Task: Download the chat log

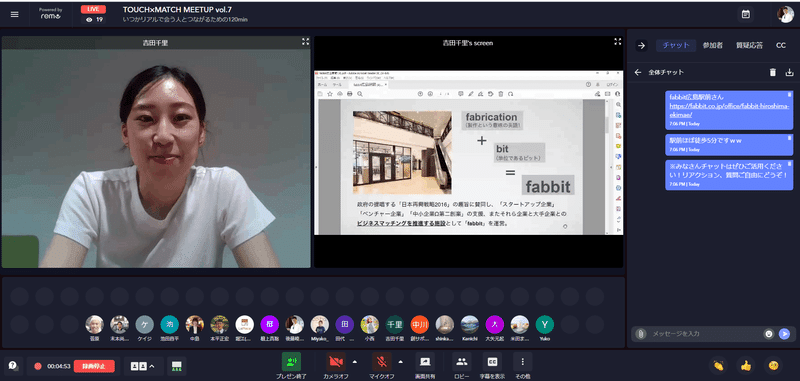Action: point(789,72)
